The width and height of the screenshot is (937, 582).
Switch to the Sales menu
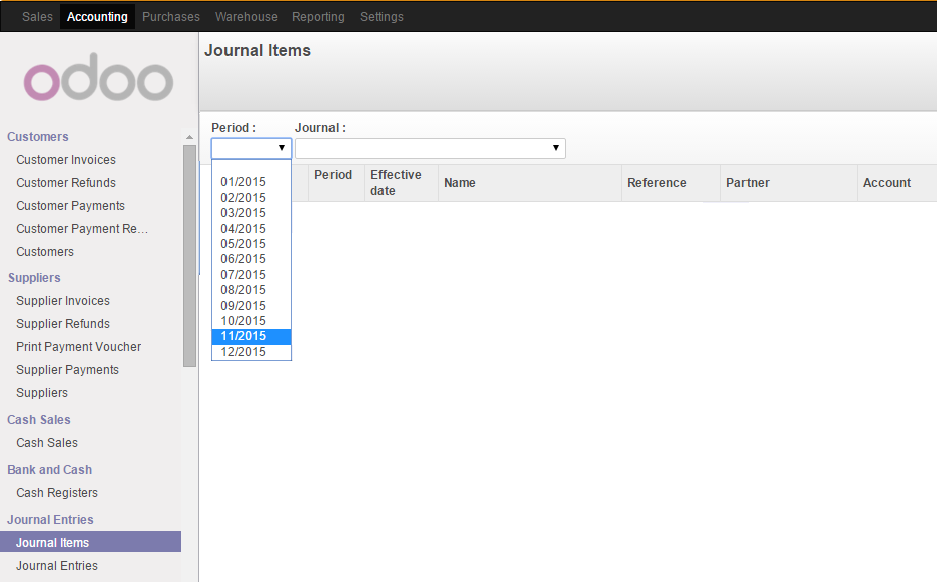37,16
